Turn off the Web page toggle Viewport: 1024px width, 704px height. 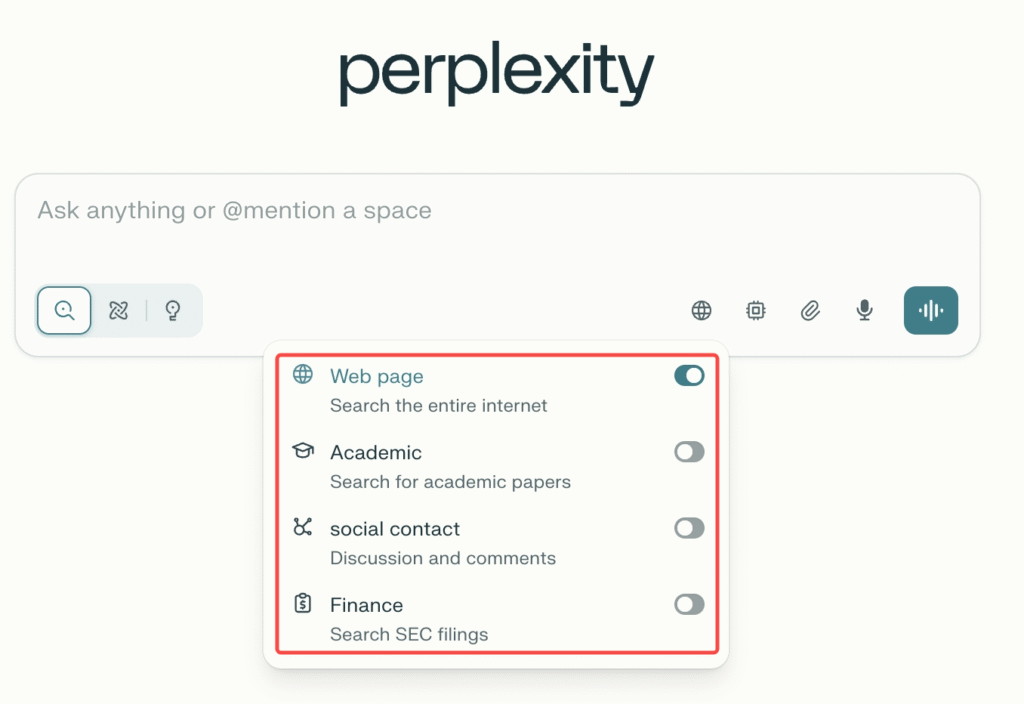[689, 376]
